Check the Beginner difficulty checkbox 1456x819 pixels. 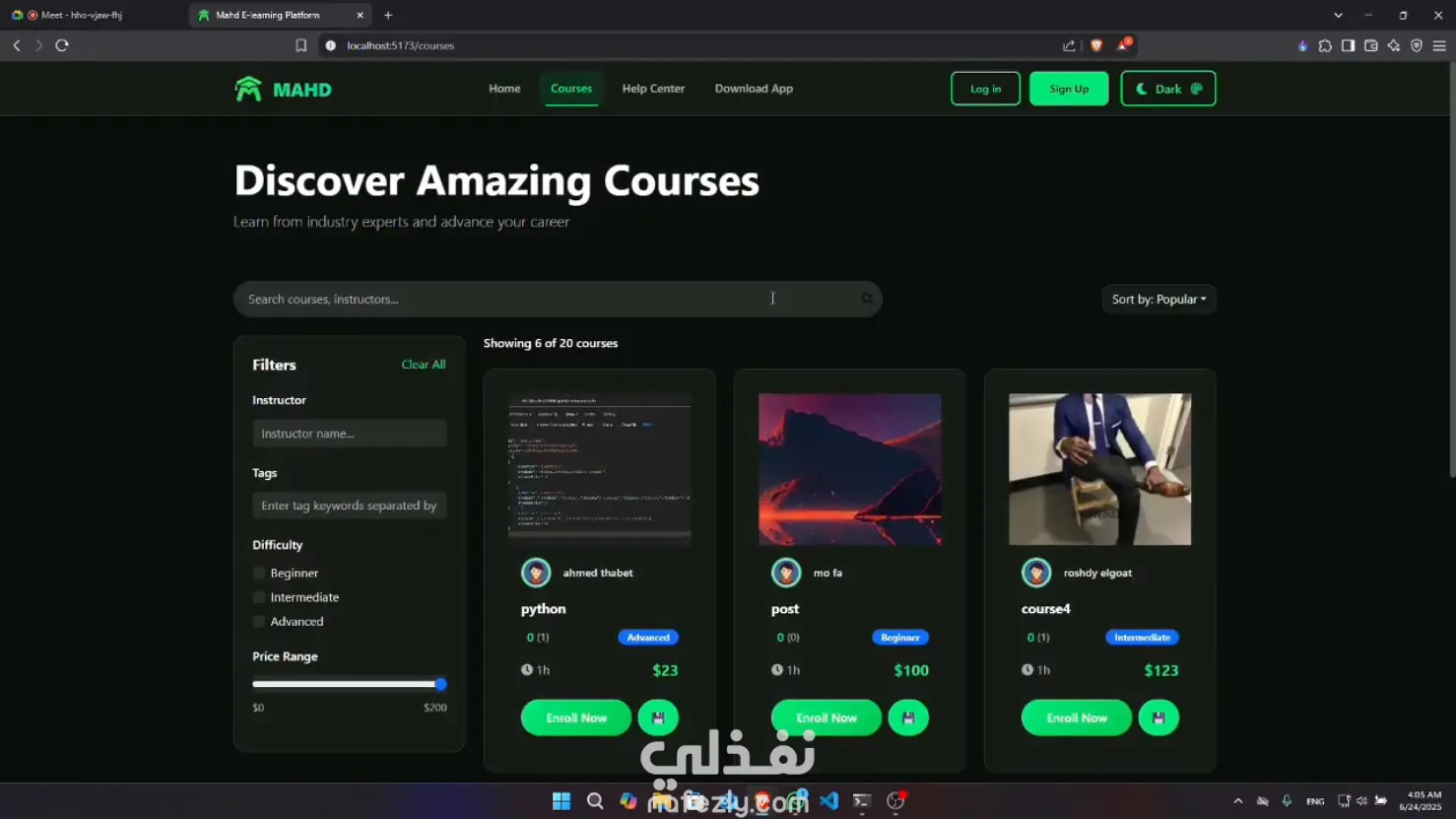pos(259,573)
